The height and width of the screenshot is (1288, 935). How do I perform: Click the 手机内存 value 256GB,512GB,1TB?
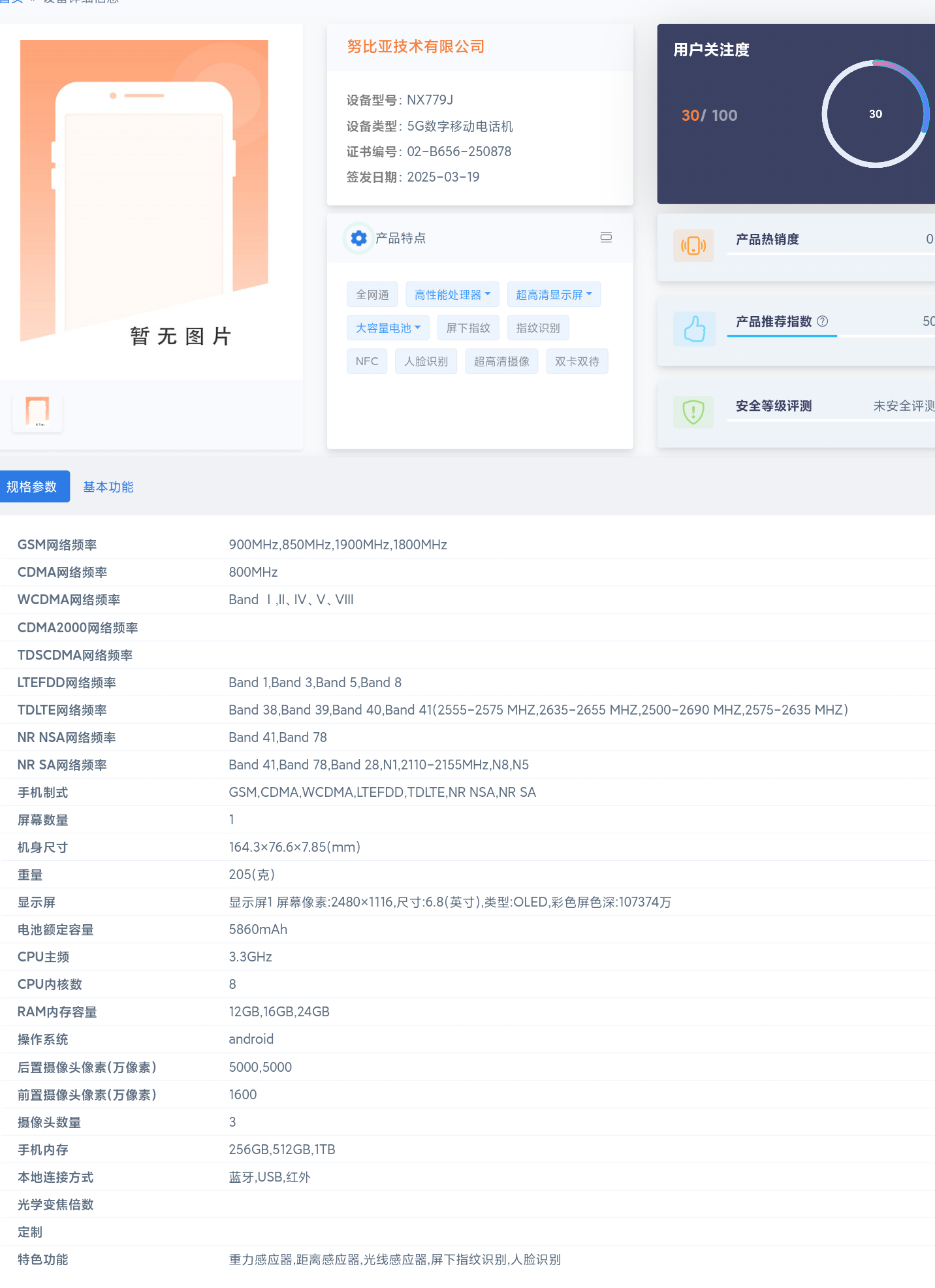click(x=282, y=1150)
